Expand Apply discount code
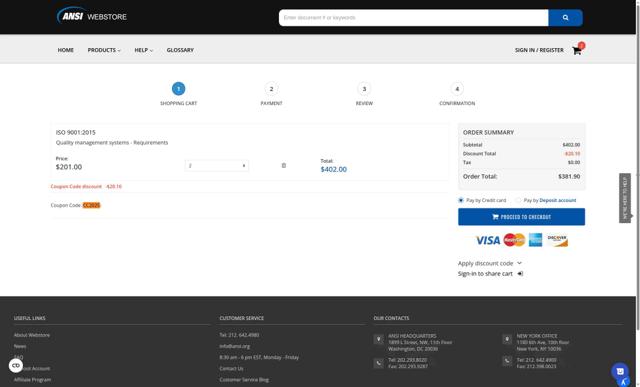 [490, 263]
